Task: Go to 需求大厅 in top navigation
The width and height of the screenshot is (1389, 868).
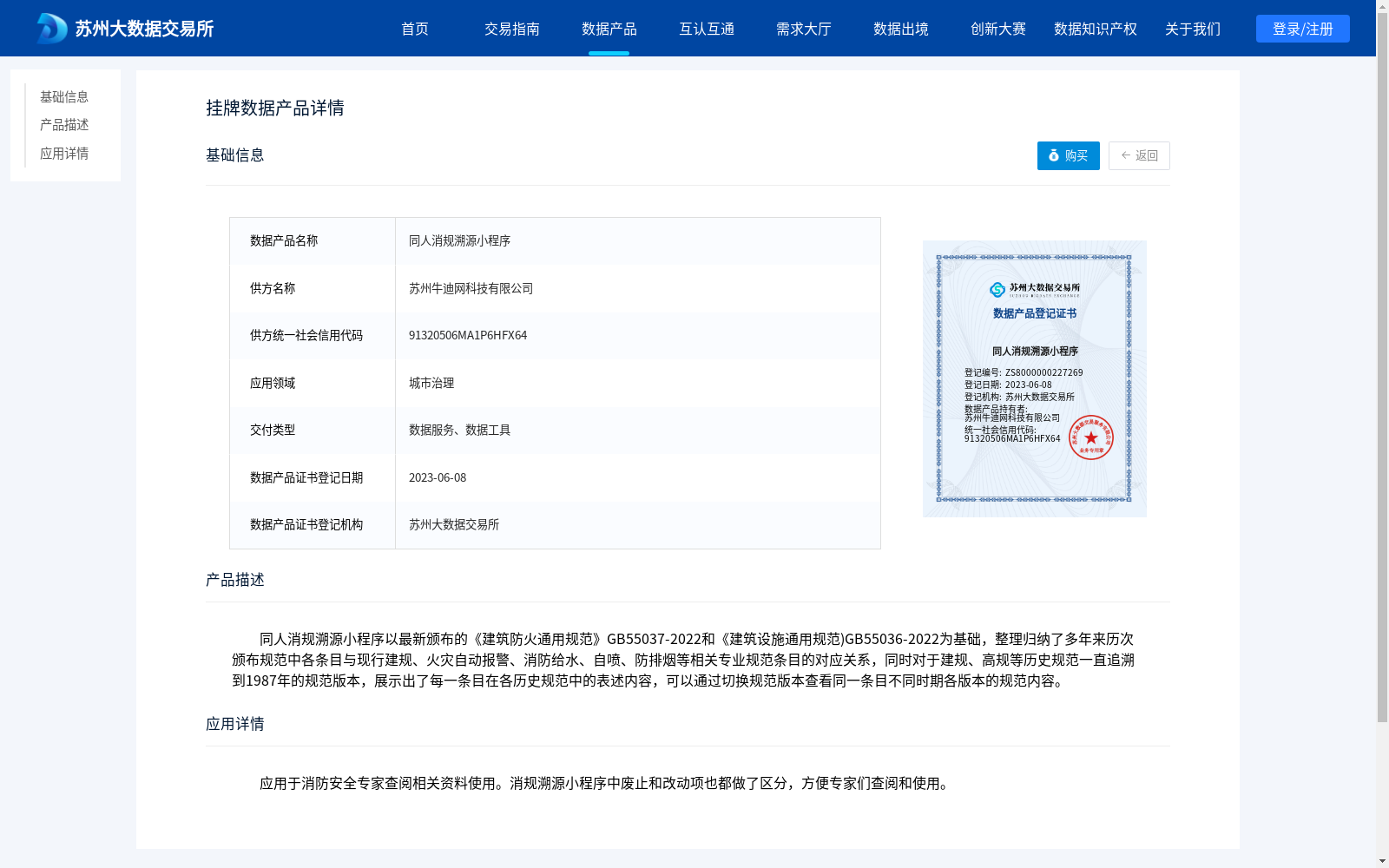Action: (x=804, y=29)
